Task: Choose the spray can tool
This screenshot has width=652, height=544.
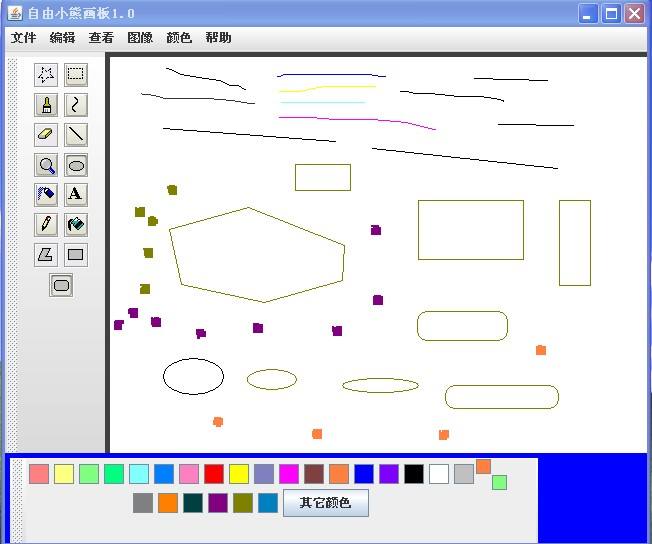Action: 46,195
